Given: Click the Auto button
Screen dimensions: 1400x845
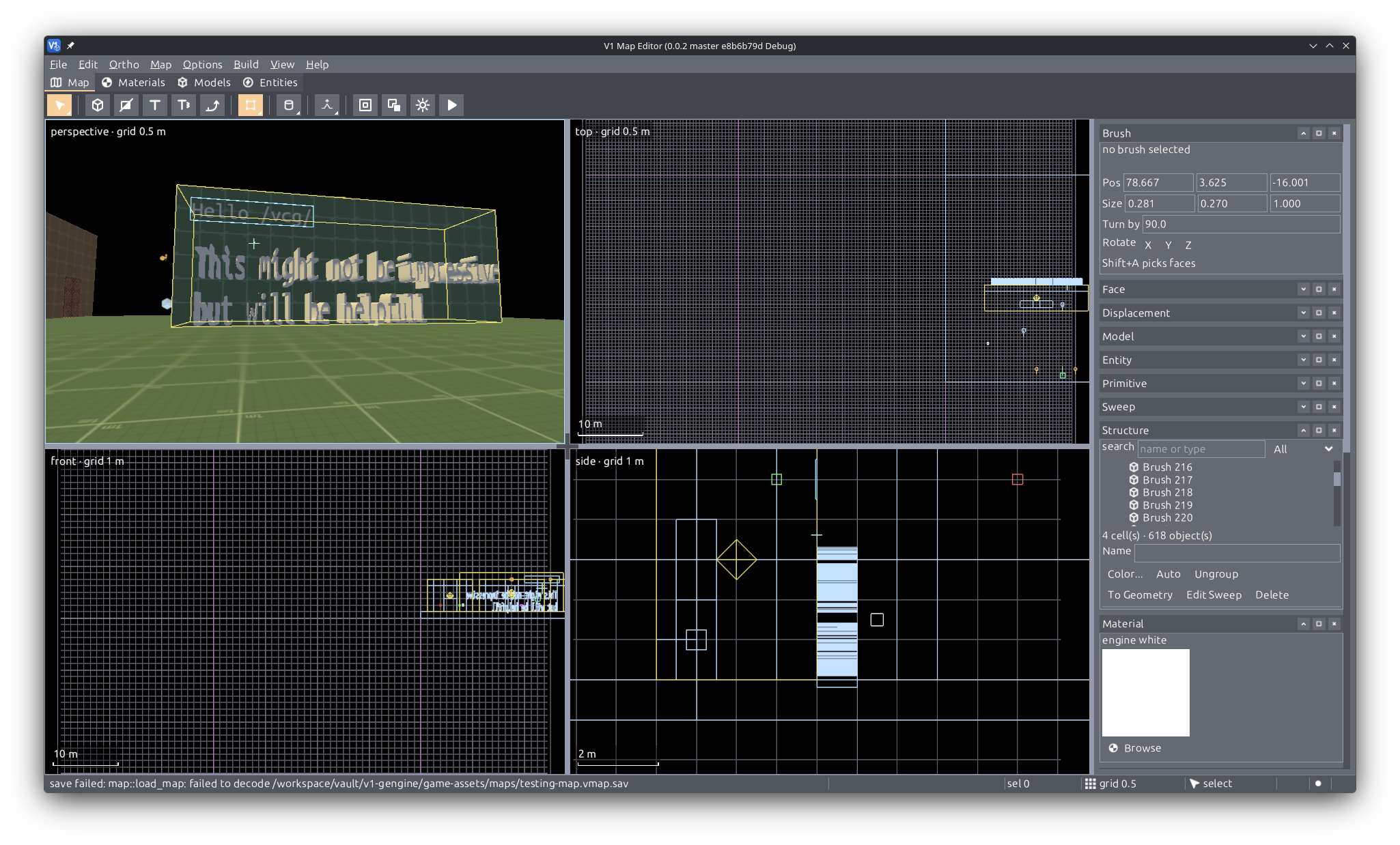Looking at the screenshot, I should tap(1168, 575).
